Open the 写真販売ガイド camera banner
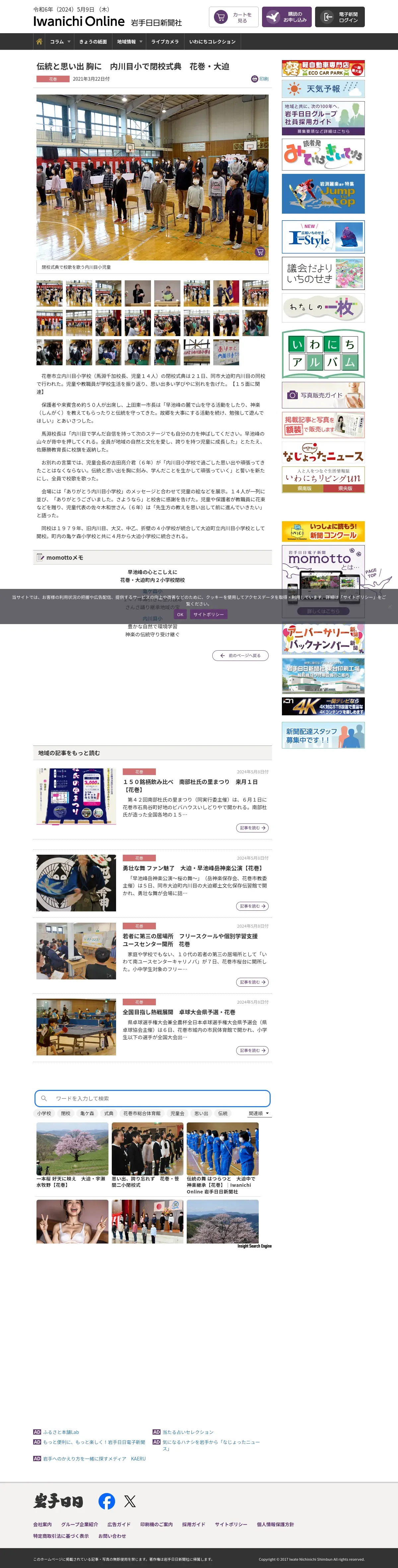Viewport: 398px width, 1568px height. click(x=323, y=395)
